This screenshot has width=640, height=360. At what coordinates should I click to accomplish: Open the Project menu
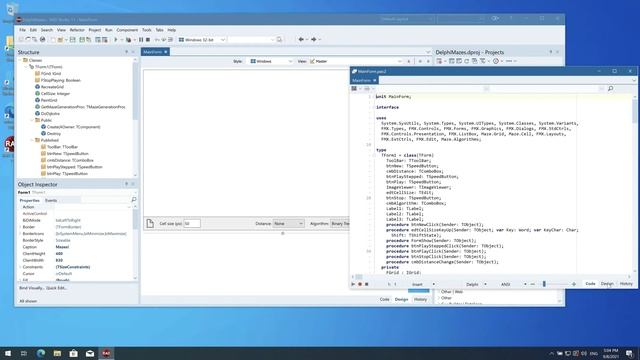point(95,30)
